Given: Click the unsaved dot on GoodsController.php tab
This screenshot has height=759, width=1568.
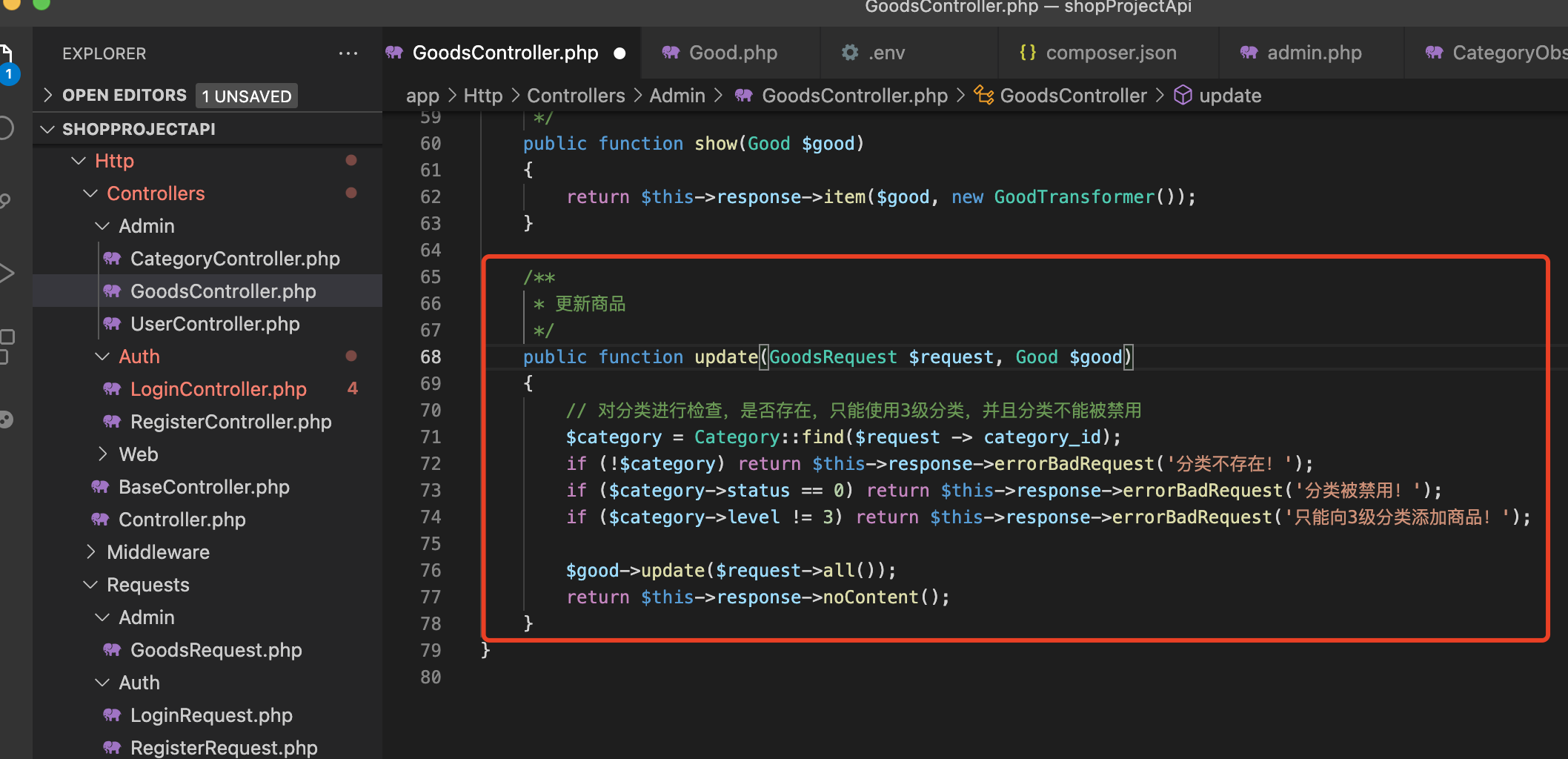Looking at the screenshot, I should (620, 53).
